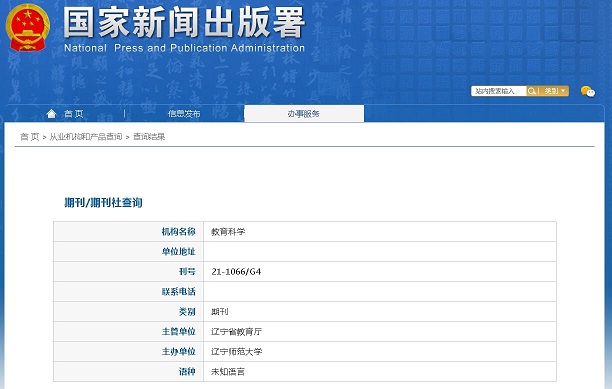
Task: Open the 类别 search category dropdown
Action: pos(555,91)
